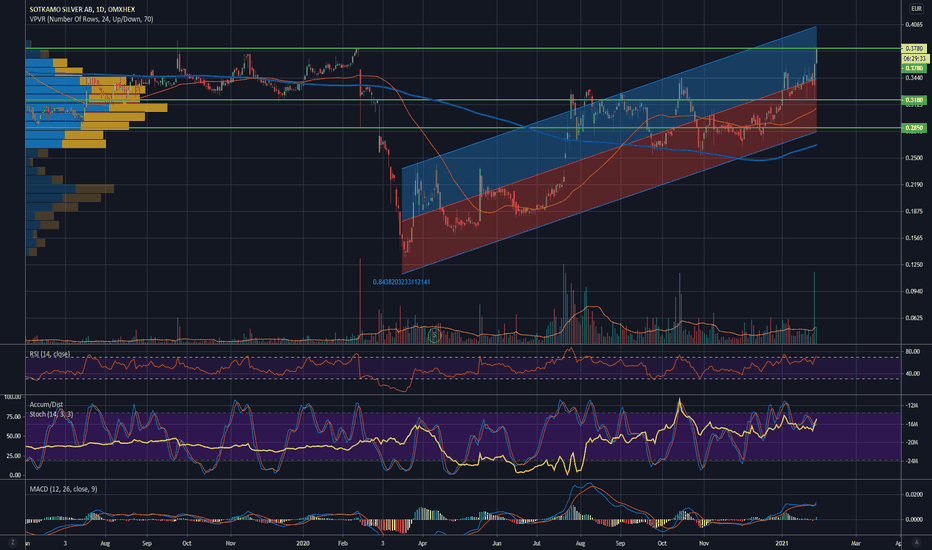The width and height of the screenshot is (932, 550).
Task: Toggle the auto-scale button in the corner
Action: (x=916, y=543)
